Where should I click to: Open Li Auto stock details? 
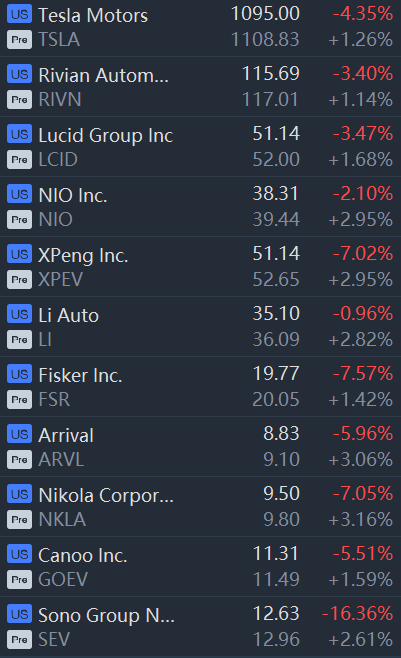coord(200,327)
